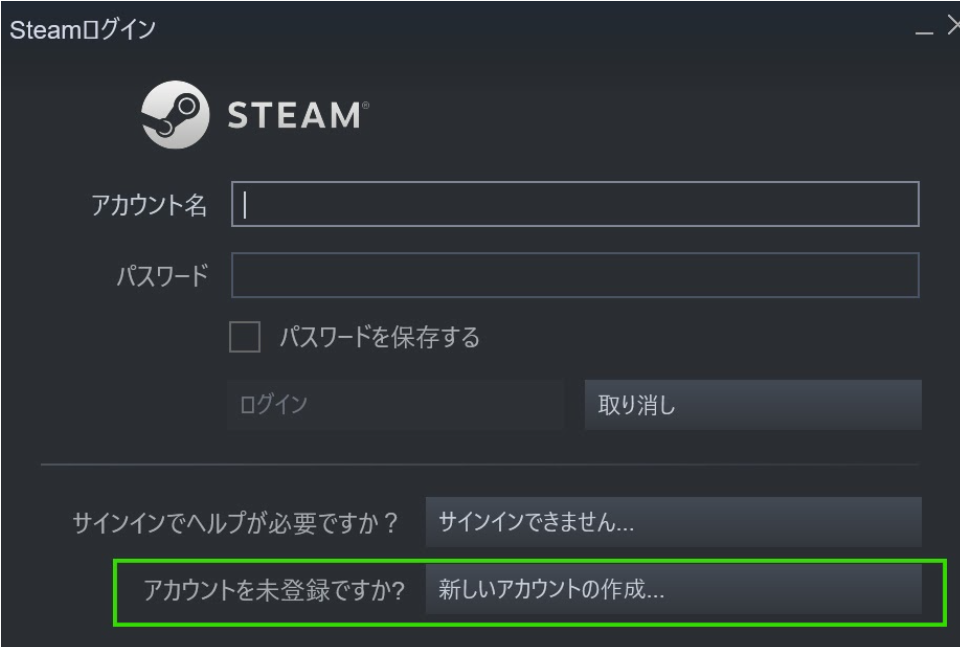The image size is (960, 647).
Task: Tick the パスワードを保存する checkbox
Action: click(x=245, y=337)
